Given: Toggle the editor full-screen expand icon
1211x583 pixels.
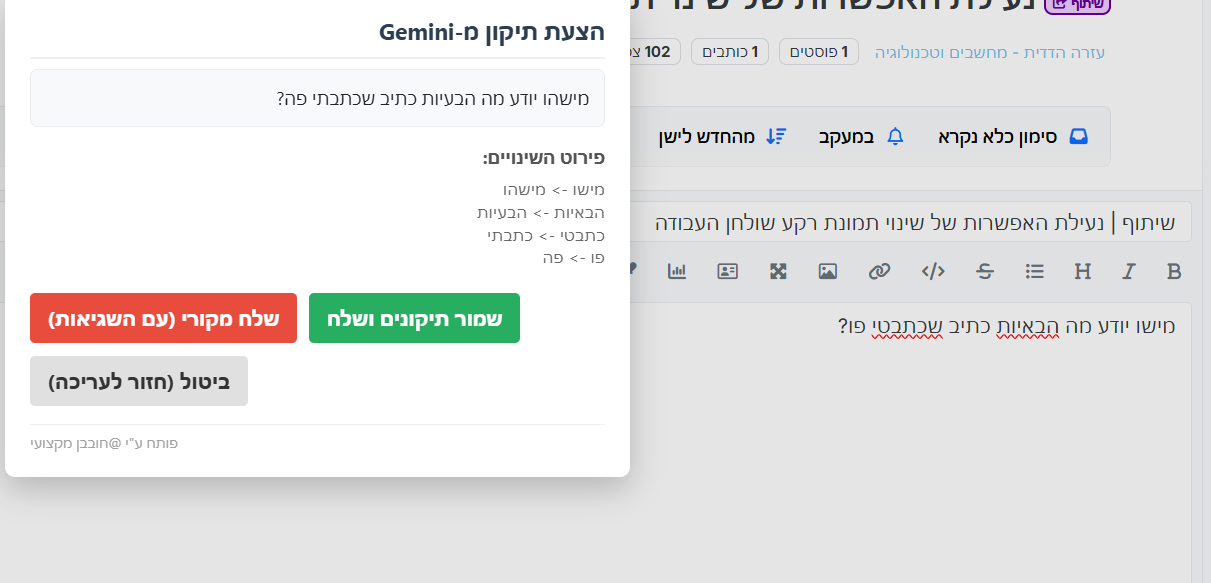Looking at the screenshot, I should click(778, 271).
